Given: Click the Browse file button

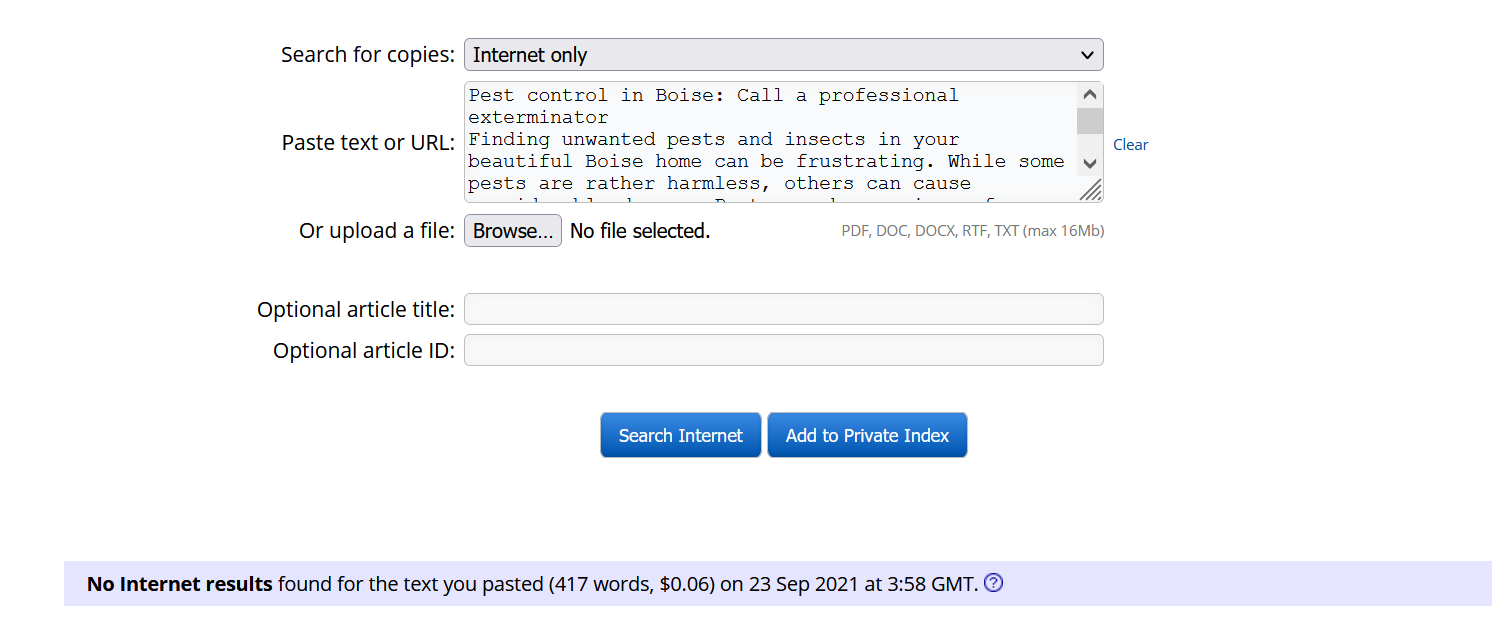Looking at the screenshot, I should pyautogui.click(x=513, y=231).
